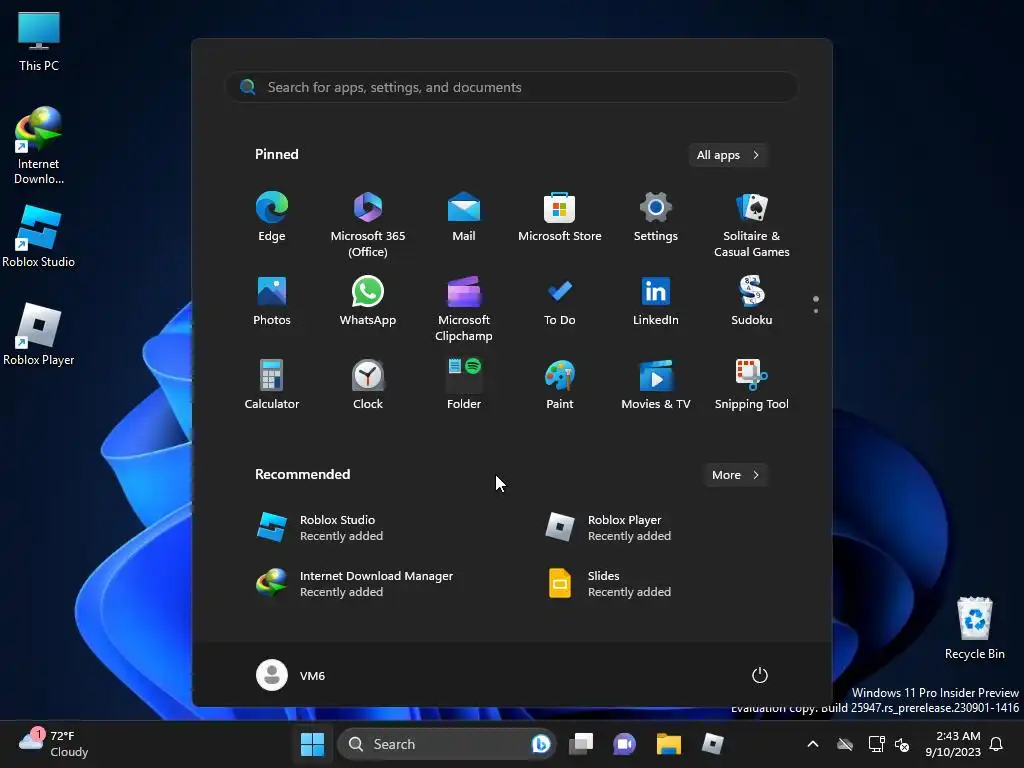Open the clock and date flyout
This screenshot has width=1024, height=768.
952,744
